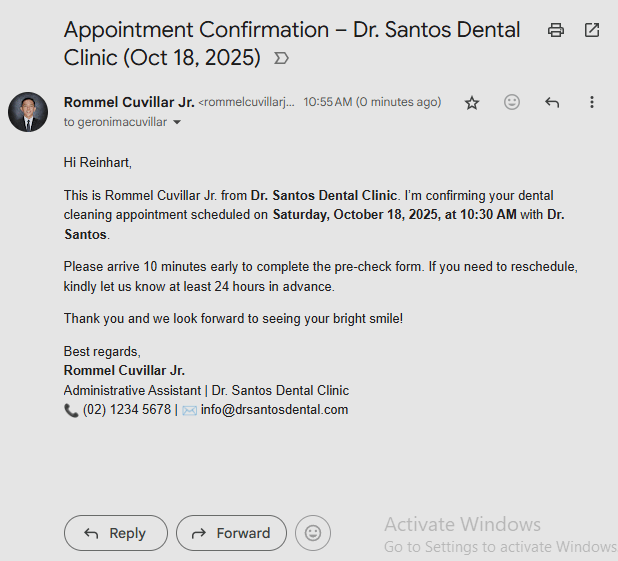Click the Print all icon

click(x=556, y=30)
